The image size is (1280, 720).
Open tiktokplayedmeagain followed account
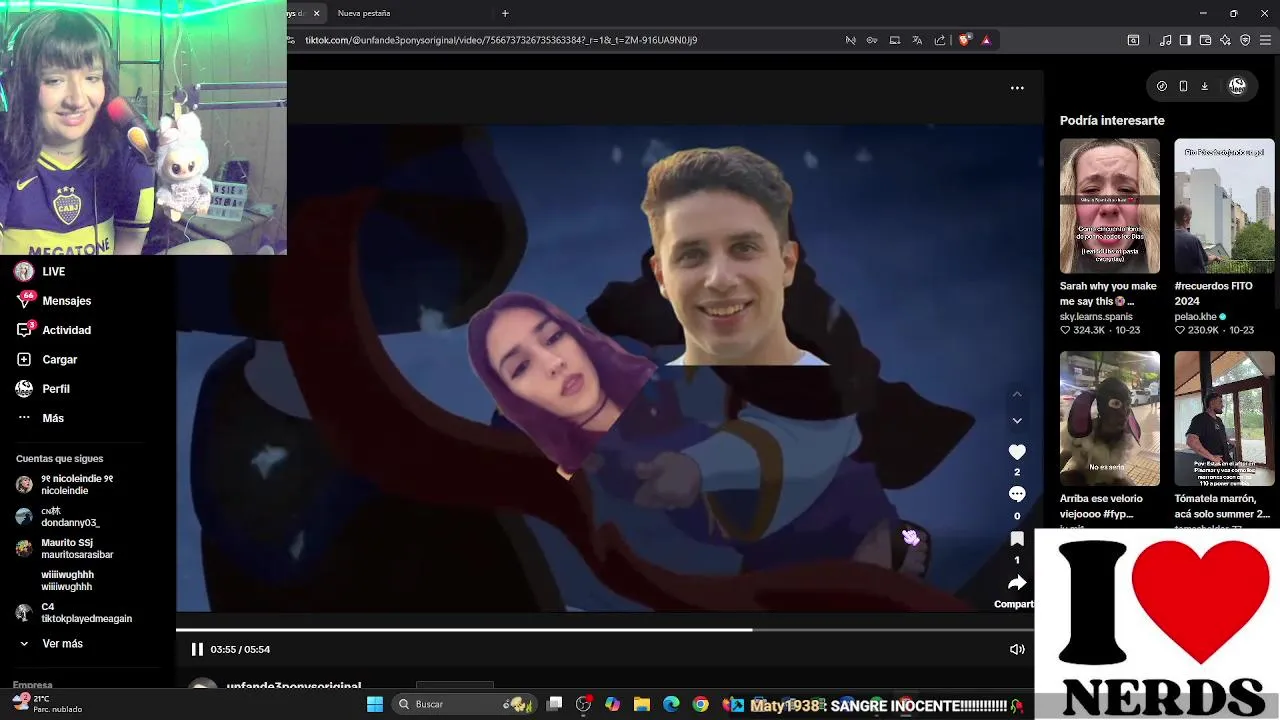tap(74, 613)
